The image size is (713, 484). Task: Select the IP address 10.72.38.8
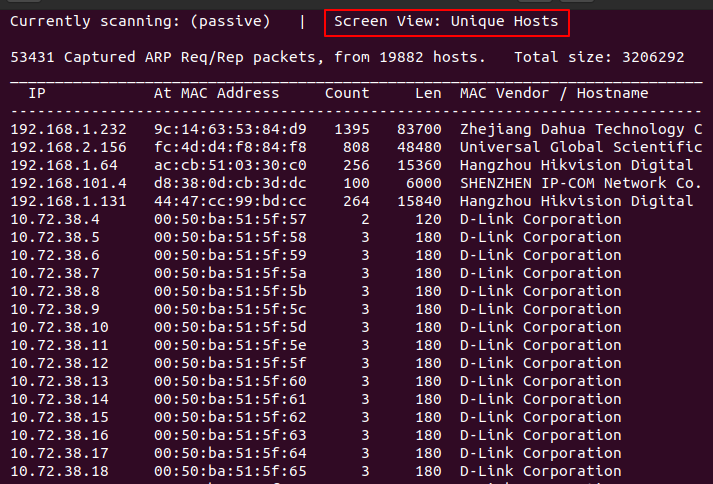coord(55,291)
